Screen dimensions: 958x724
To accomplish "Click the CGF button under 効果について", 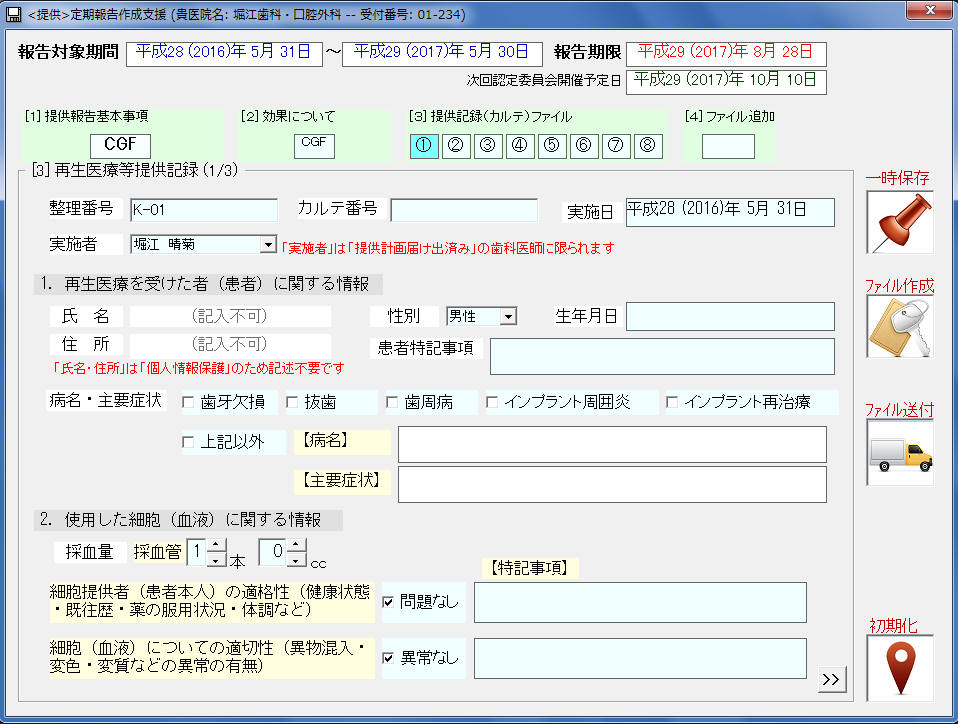I will pyautogui.click(x=314, y=145).
